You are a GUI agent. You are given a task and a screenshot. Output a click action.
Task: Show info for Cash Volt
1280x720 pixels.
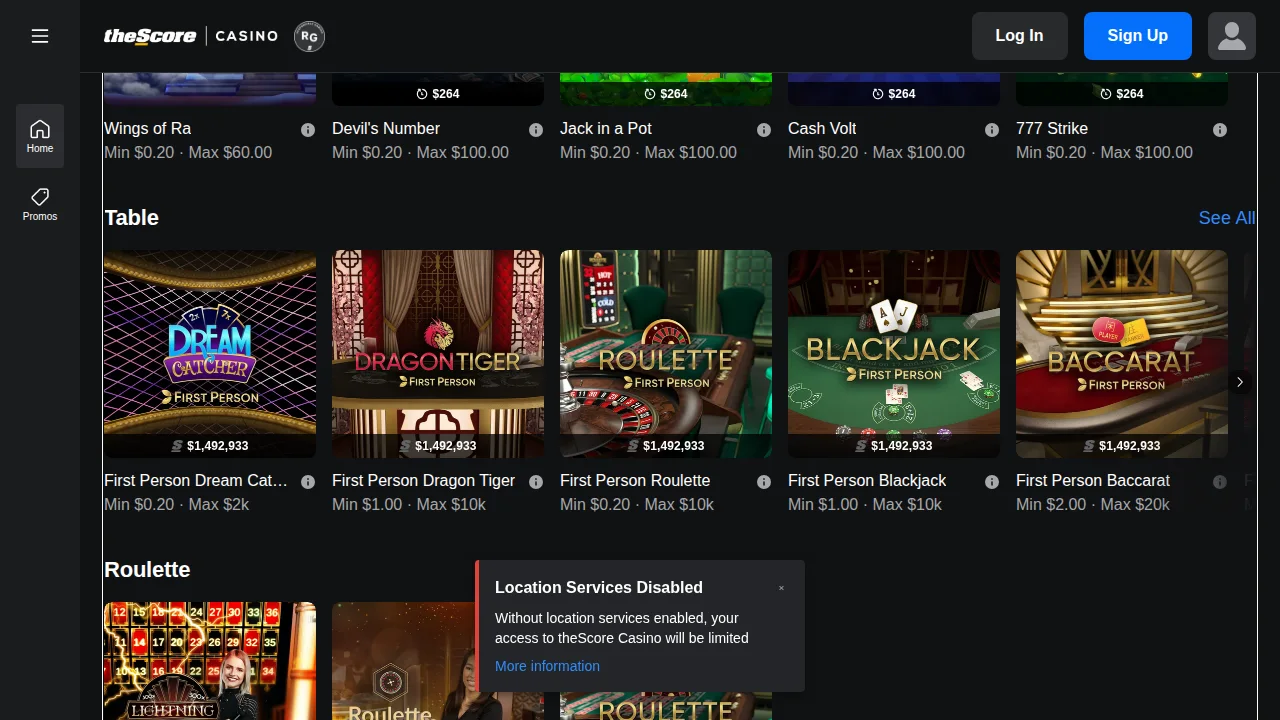(x=992, y=130)
